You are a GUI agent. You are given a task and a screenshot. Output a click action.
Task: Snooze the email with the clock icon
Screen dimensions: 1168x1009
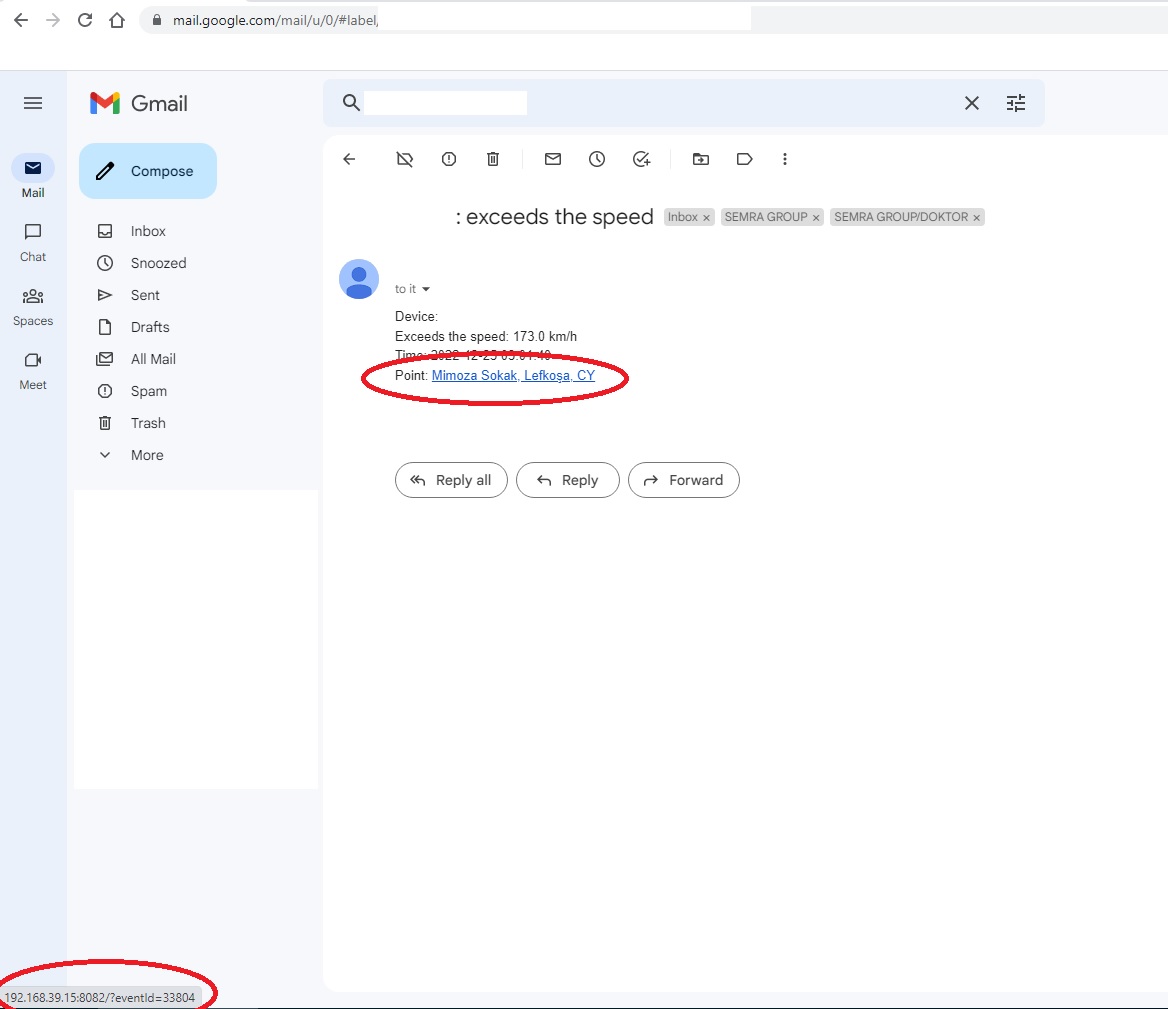coord(597,159)
